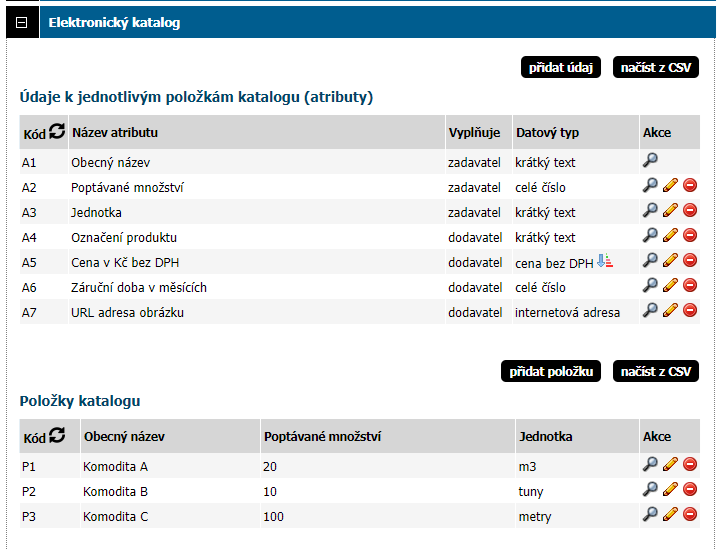
Task: Collapse the Elektronický katalog section
Action: pyautogui.click(x=22, y=22)
